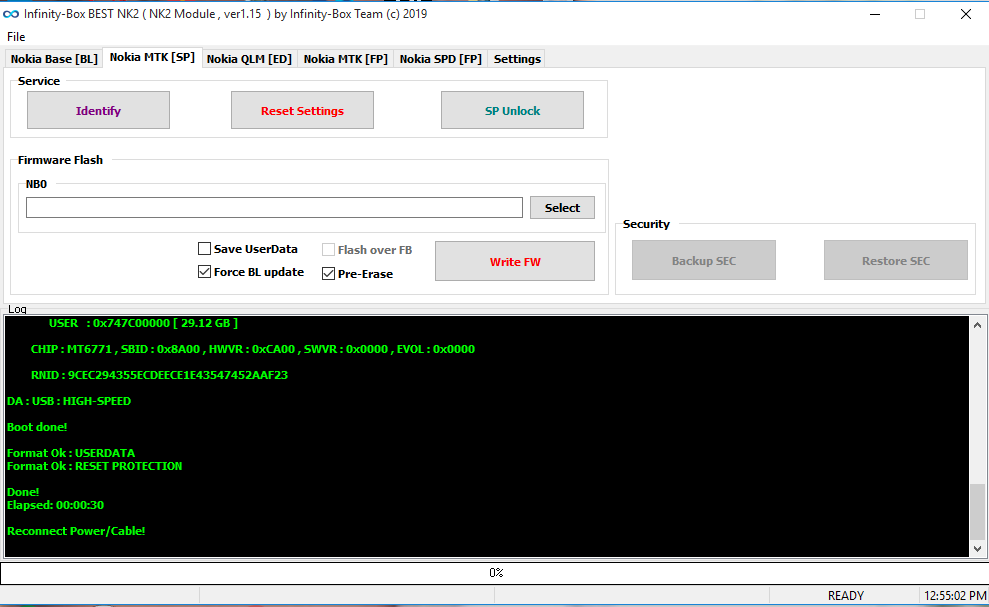Click the log vertical scrollbar thumb

(x=977, y=512)
